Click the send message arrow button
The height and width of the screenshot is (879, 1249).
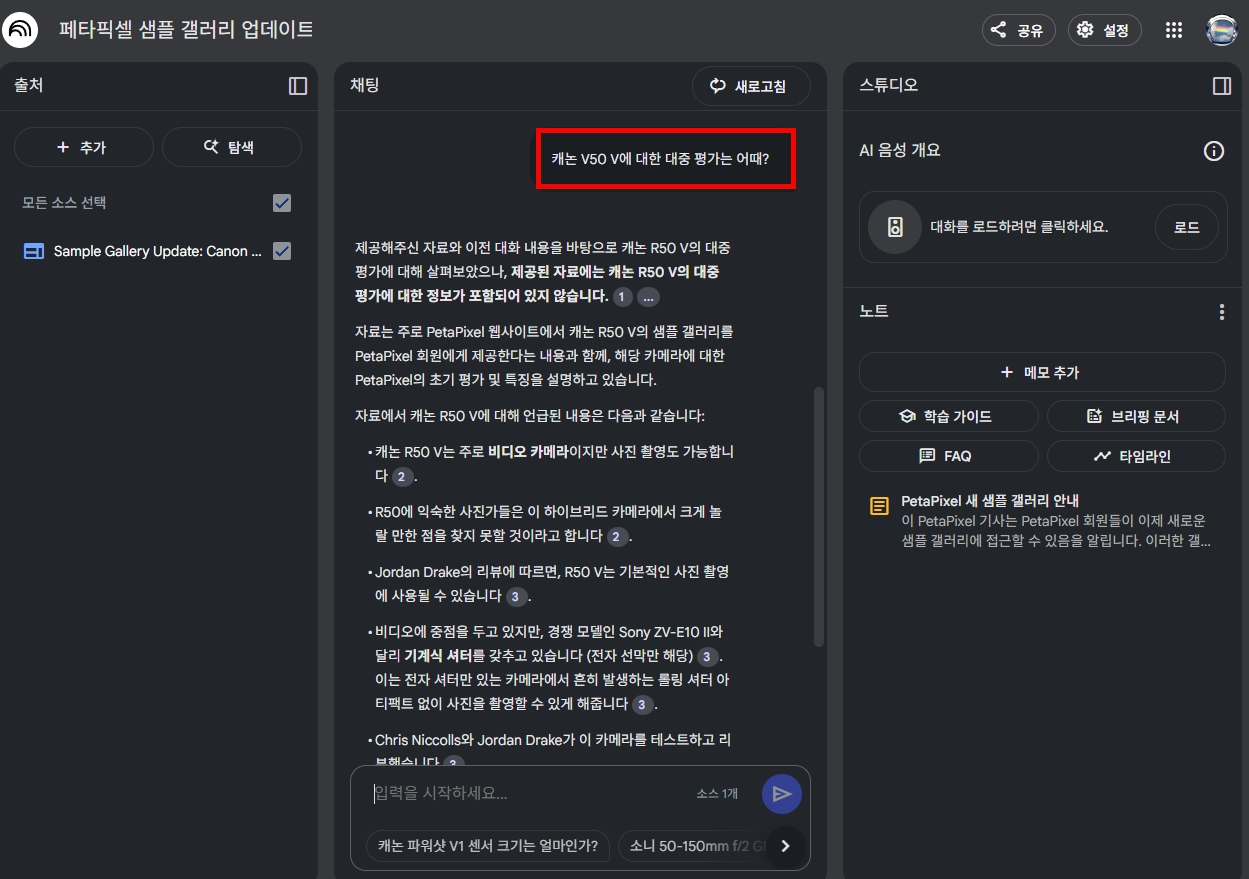tap(782, 794)
